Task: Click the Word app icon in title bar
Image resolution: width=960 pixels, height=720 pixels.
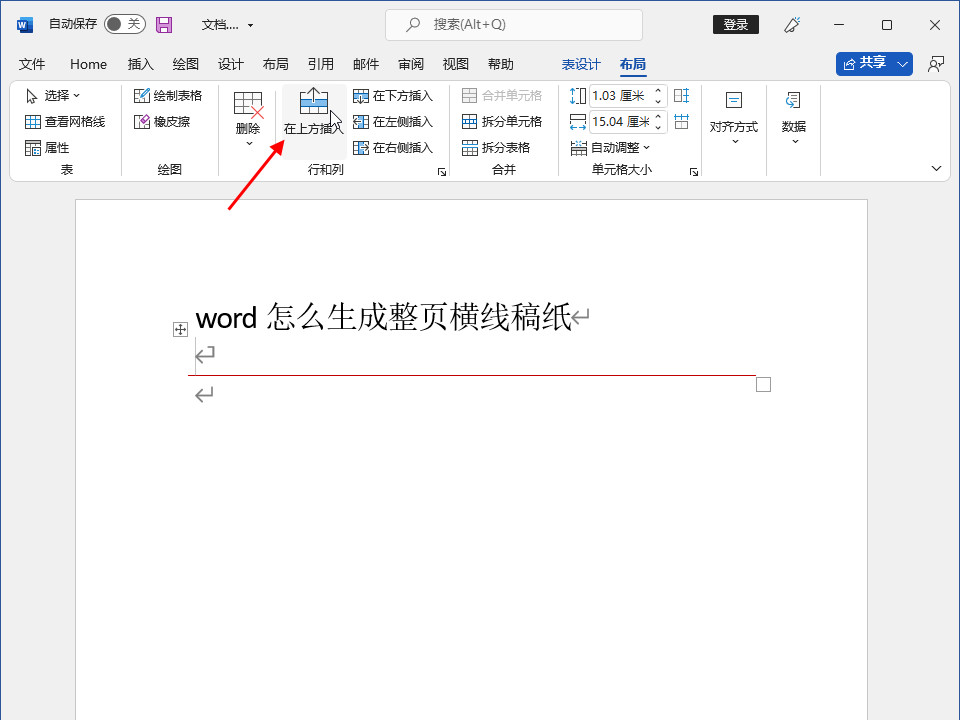Action: pos(24,24)
